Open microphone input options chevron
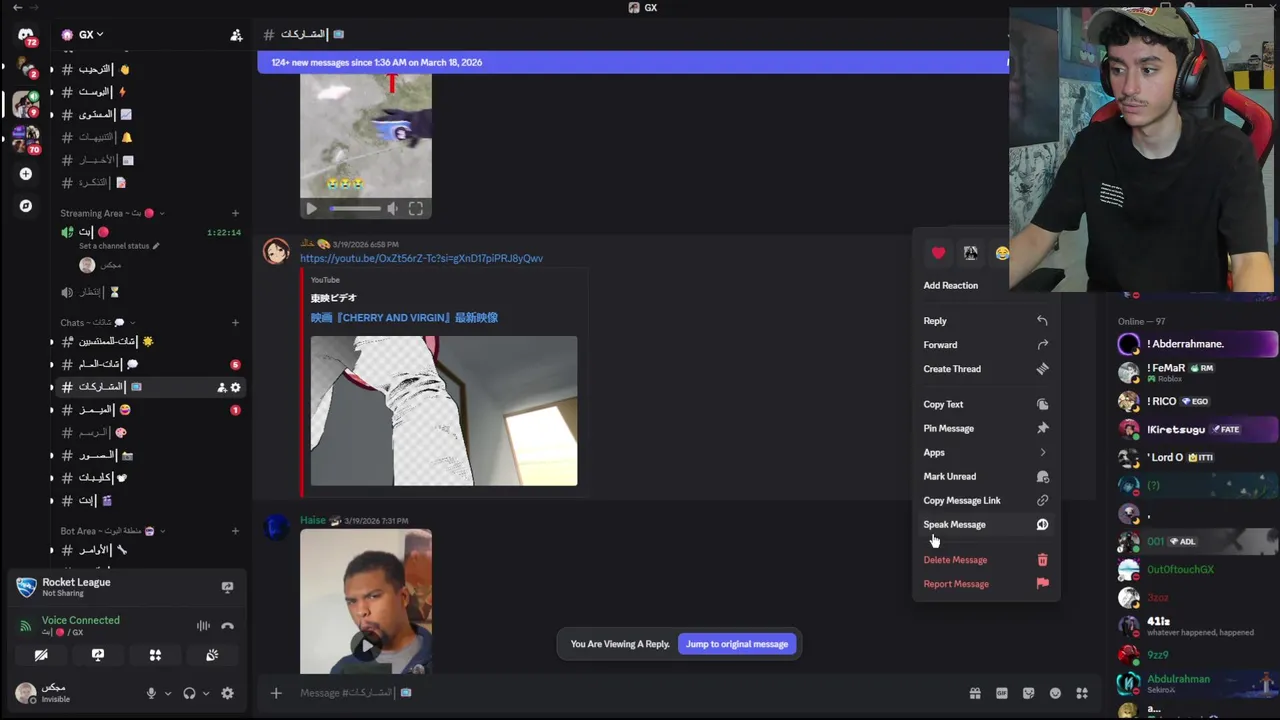 167,693
